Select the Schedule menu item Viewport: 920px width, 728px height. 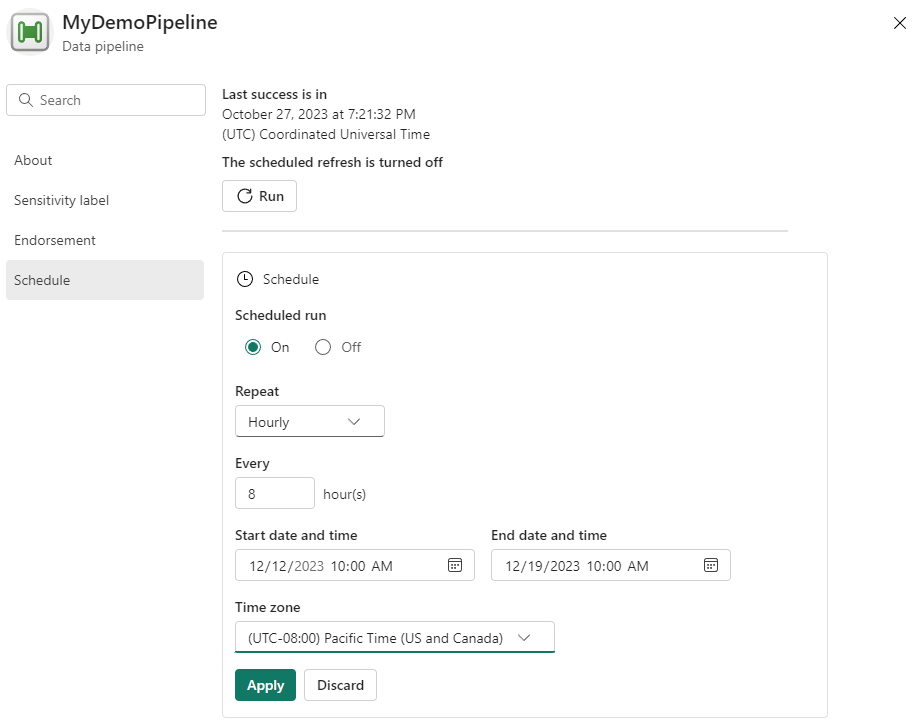pyautogui.click(x=105, y=280)
